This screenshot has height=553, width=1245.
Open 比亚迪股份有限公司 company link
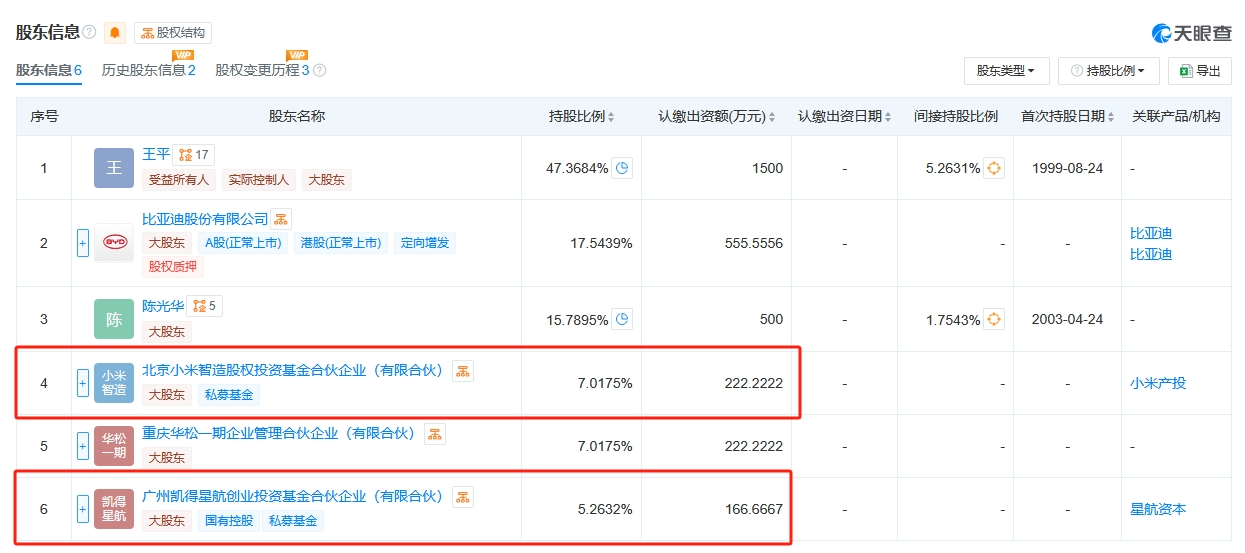205,218
